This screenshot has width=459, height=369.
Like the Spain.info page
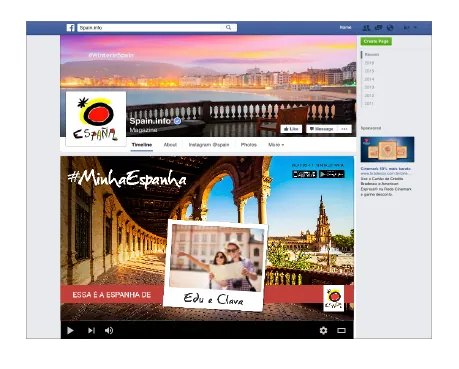click(x=291, y=129)
